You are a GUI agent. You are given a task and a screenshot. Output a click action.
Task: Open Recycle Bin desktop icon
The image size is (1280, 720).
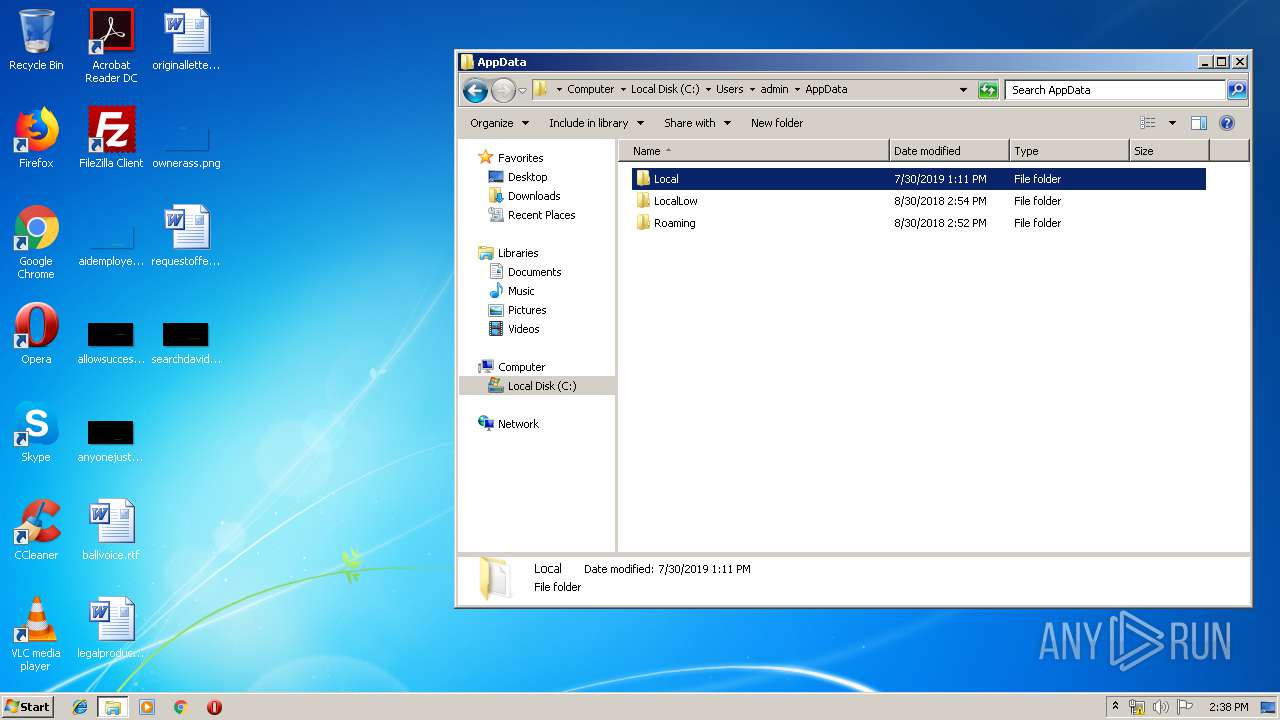coord(36,40)
